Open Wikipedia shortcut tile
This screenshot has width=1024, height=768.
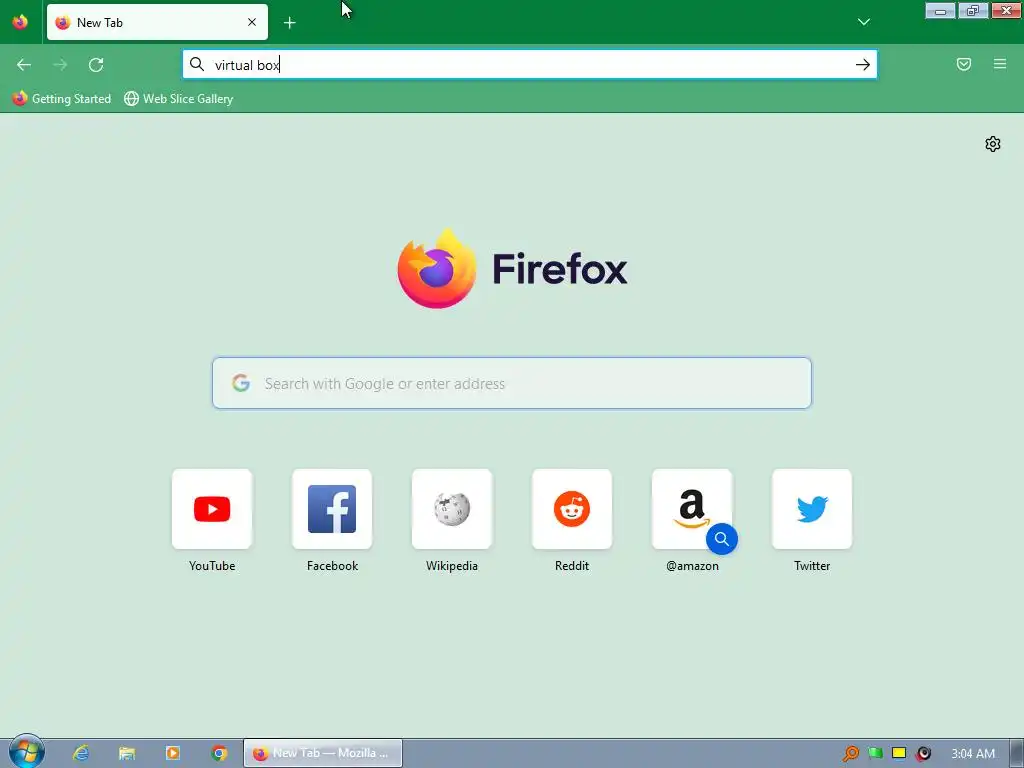pyautogui.click(x=451, y=509)
